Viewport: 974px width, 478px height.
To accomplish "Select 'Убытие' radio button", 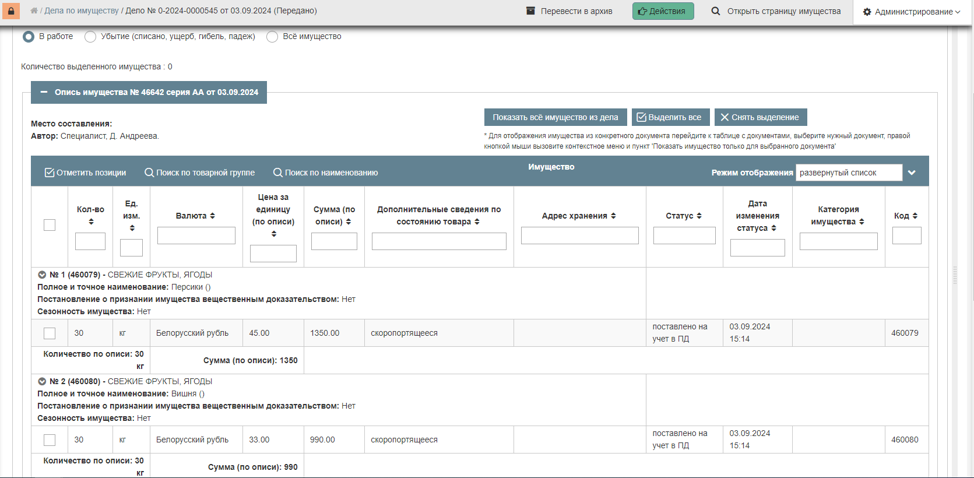I will [x=91, y=37].
